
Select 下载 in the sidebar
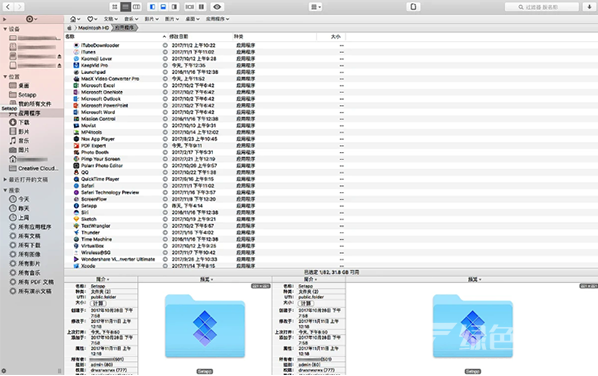click(32, 122)
